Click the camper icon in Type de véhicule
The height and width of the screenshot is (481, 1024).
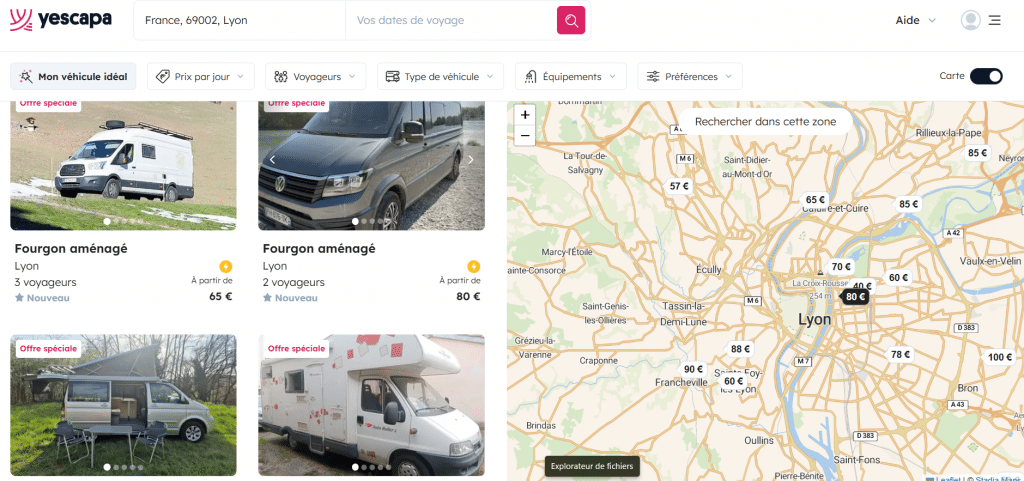pyautogui.click(x=392, y=76)
